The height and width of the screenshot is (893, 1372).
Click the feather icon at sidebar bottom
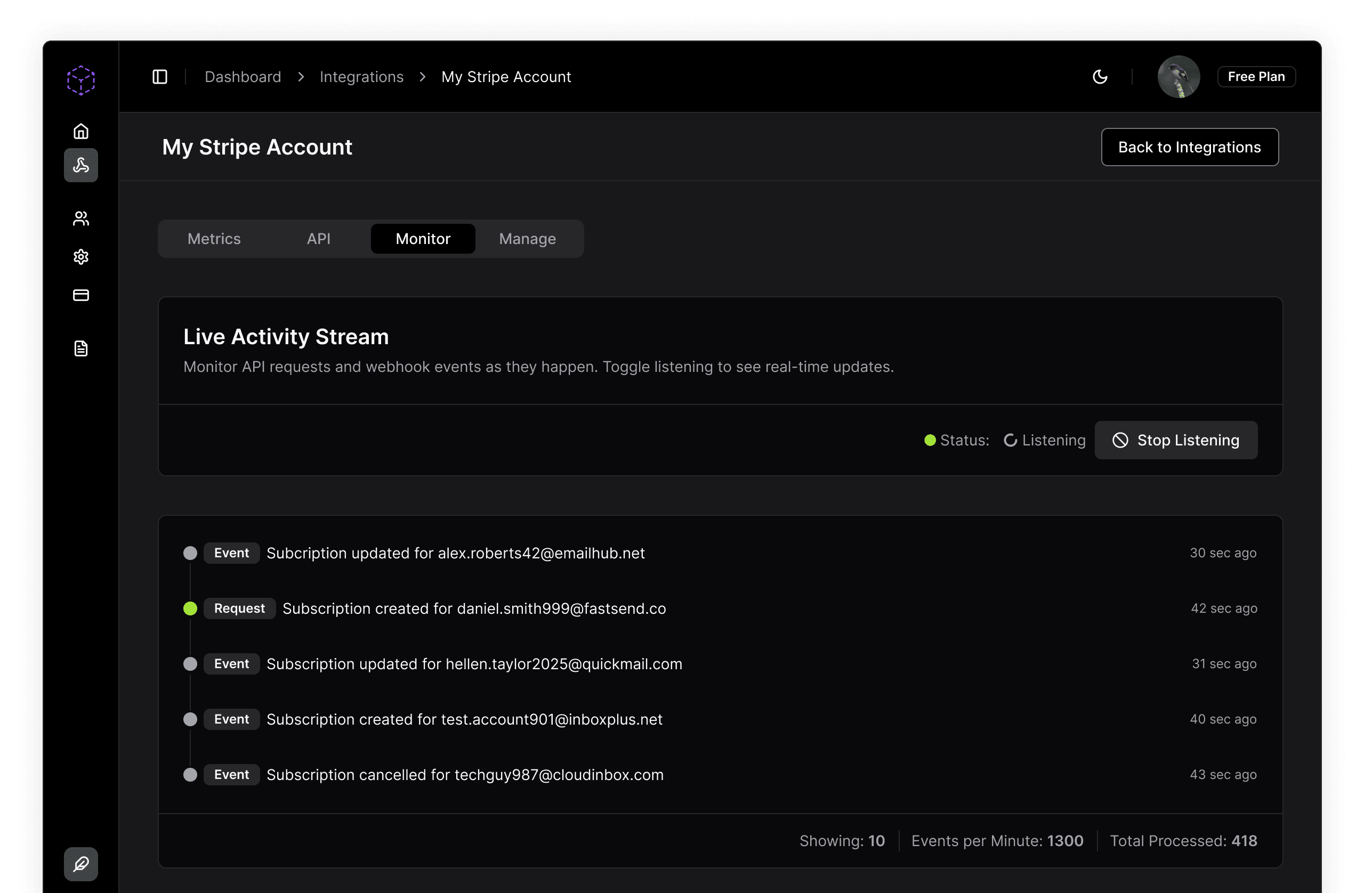pos(80,864)
